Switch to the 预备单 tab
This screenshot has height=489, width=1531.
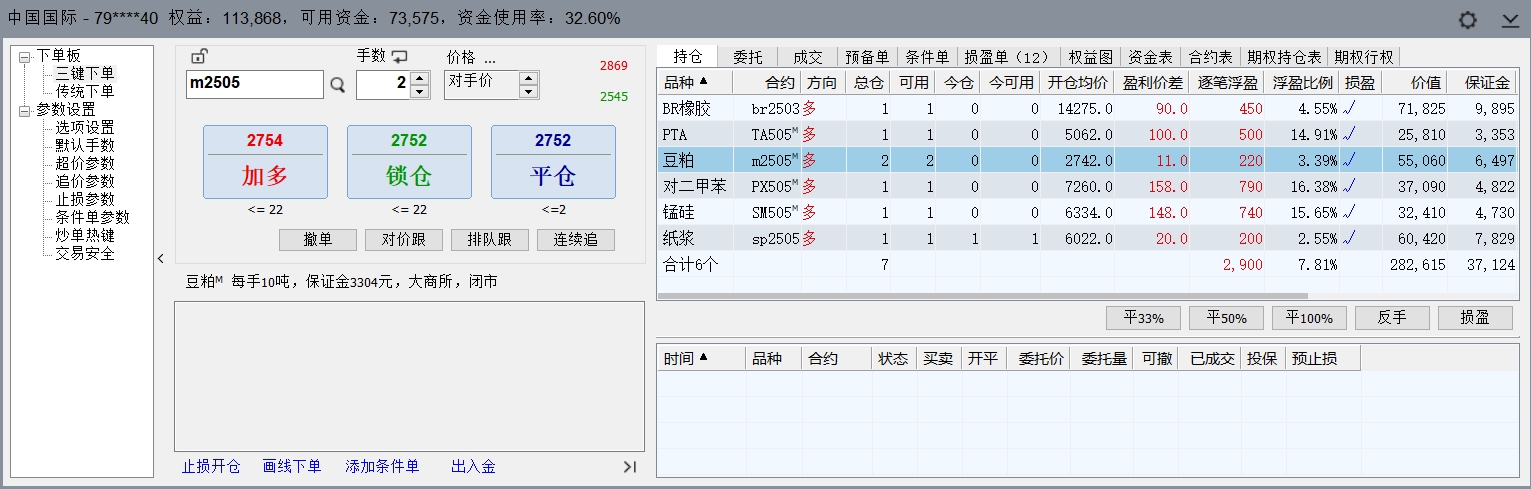pos(867,57)
